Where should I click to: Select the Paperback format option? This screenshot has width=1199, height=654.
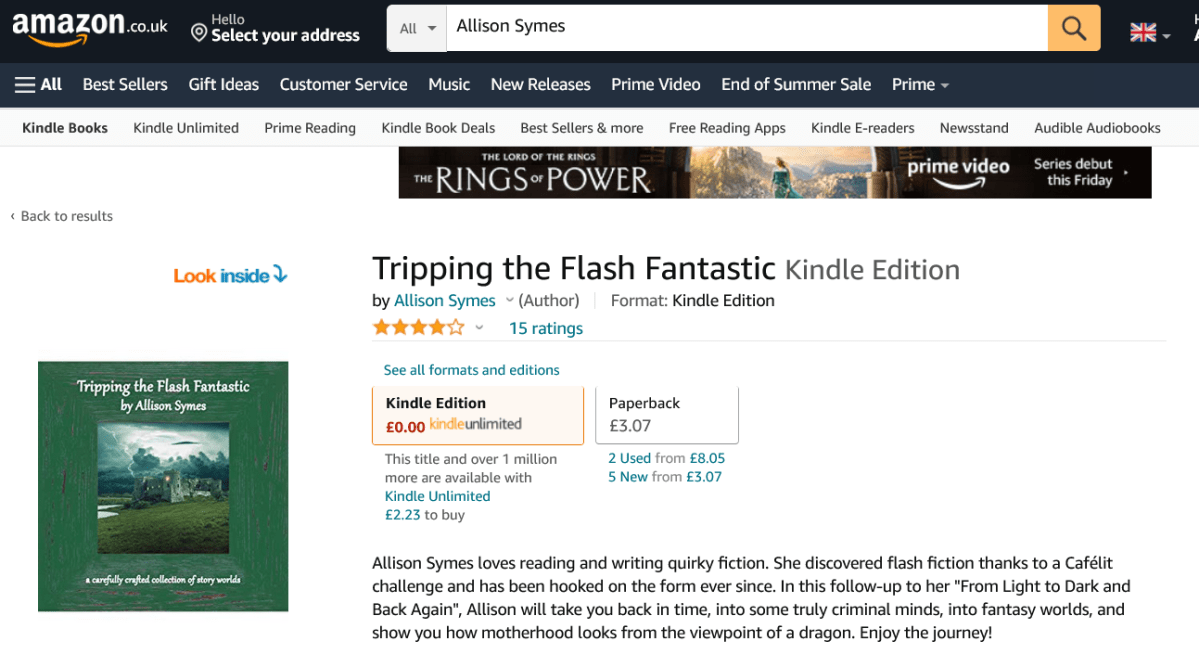click(667, 415)
